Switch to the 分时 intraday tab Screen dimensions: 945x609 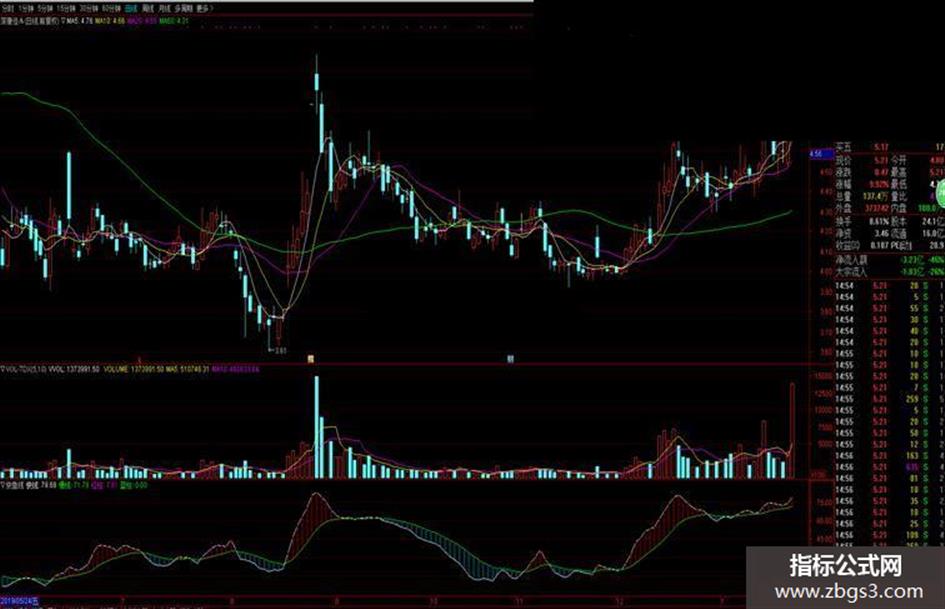7,8
